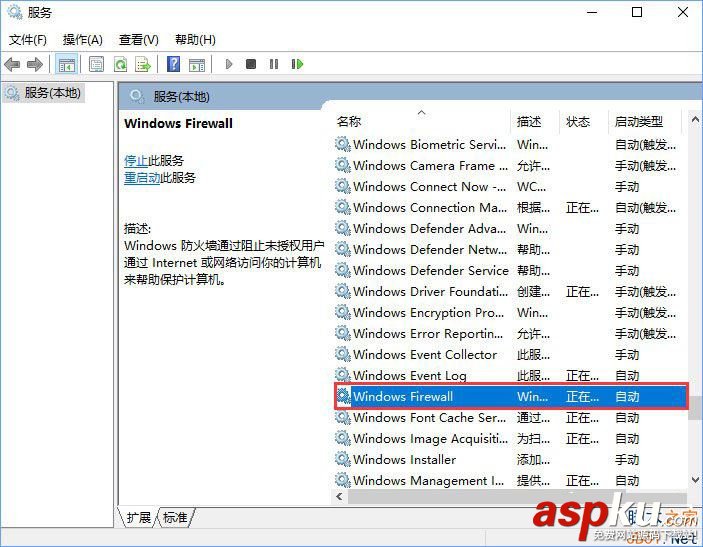This screenshot has height=547, width=703.
Task: Click 手动 startup type of Windows Connect Now
Action: coord(627,186)
